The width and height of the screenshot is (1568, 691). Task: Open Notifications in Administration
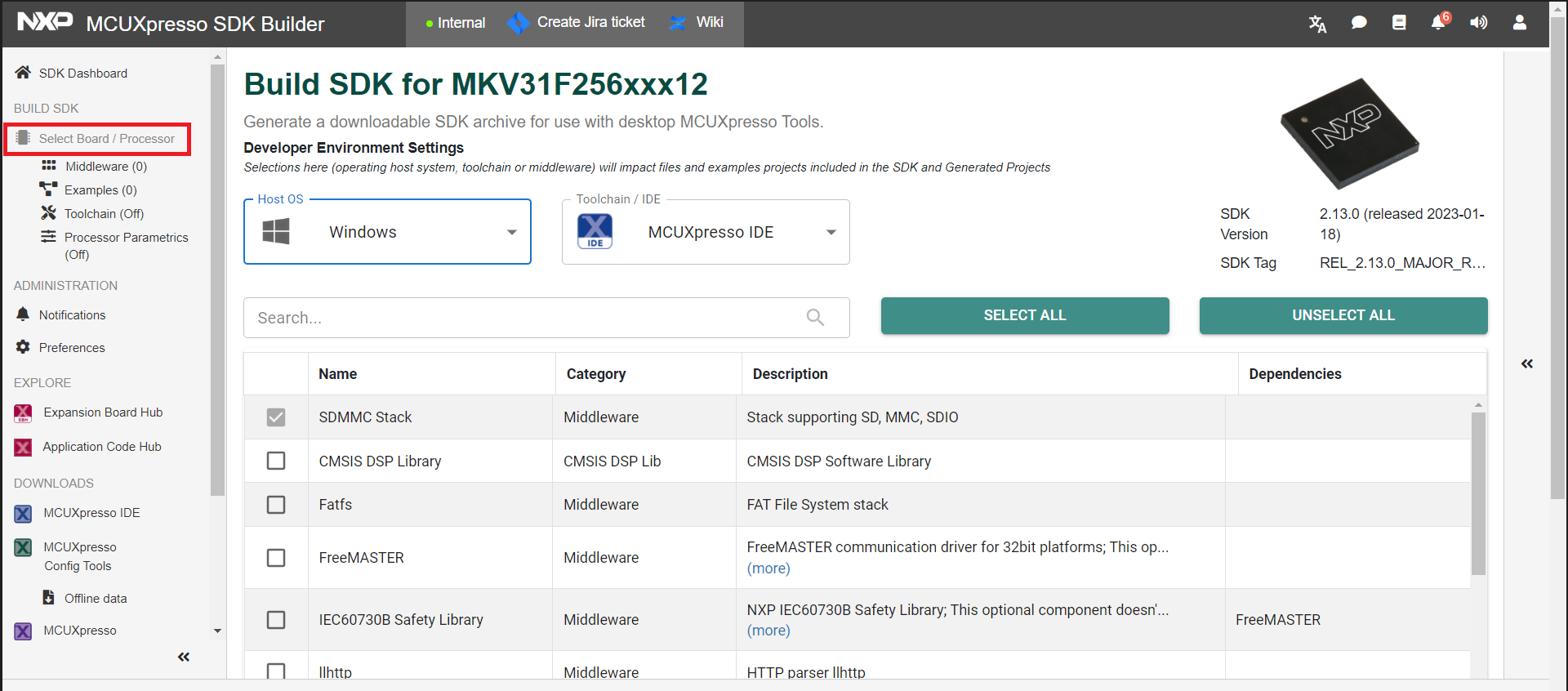60,314
